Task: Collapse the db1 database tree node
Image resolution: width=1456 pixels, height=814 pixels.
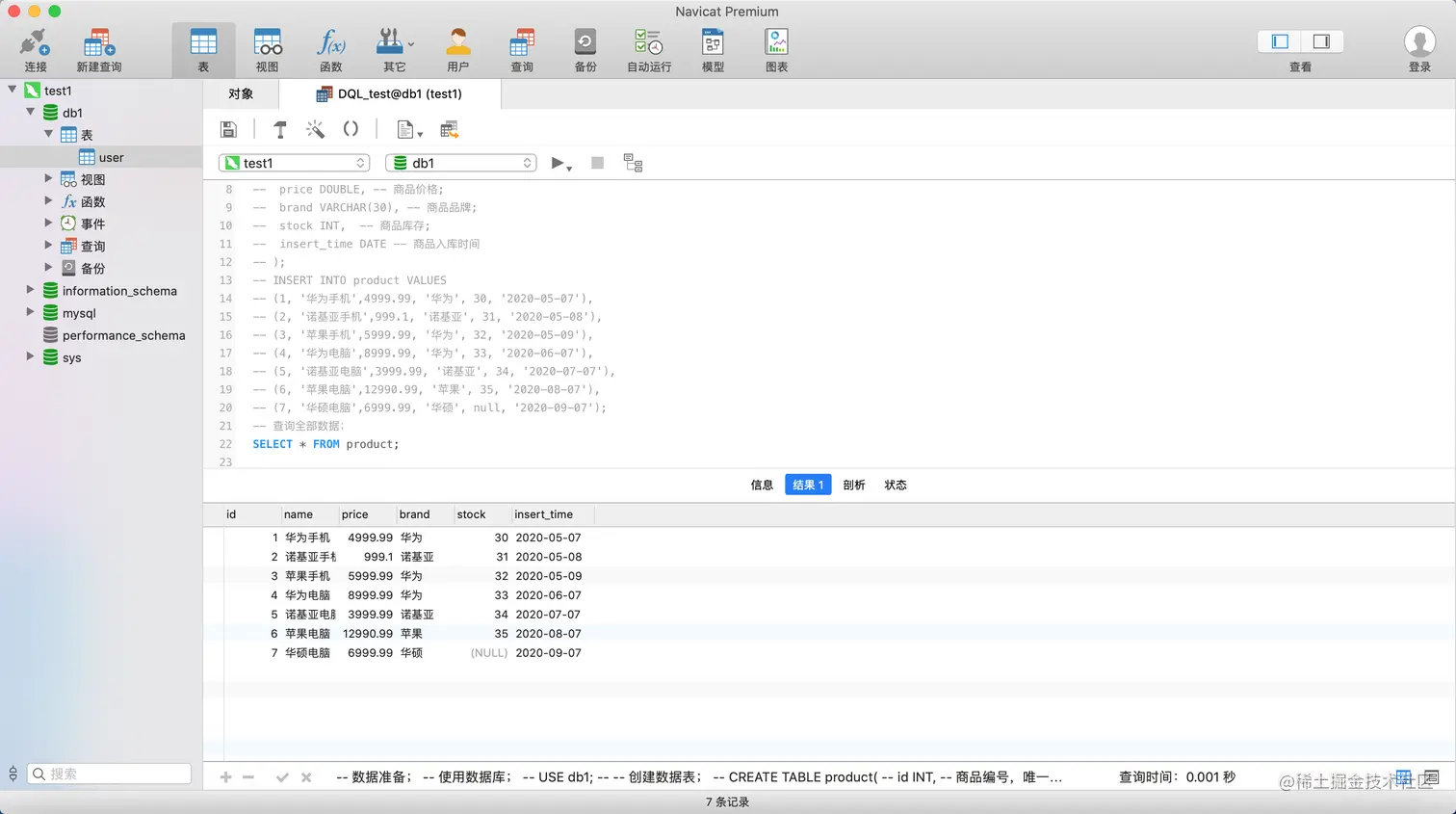Action: point(31,111)
